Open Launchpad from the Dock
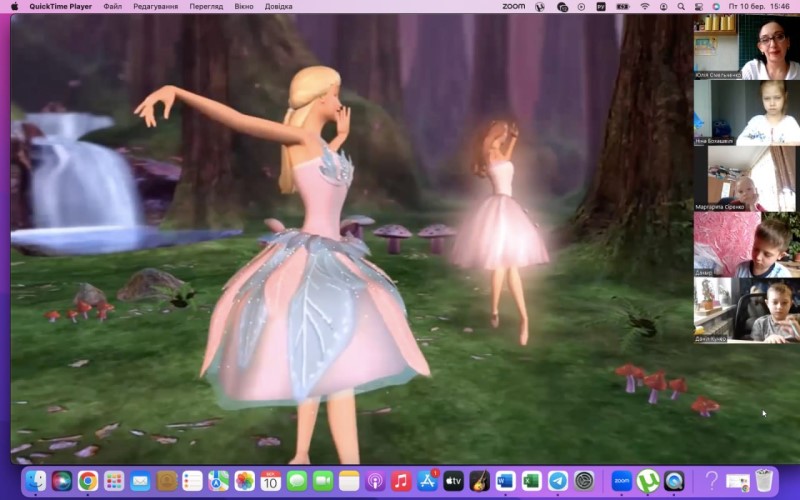 pos(114,481)
